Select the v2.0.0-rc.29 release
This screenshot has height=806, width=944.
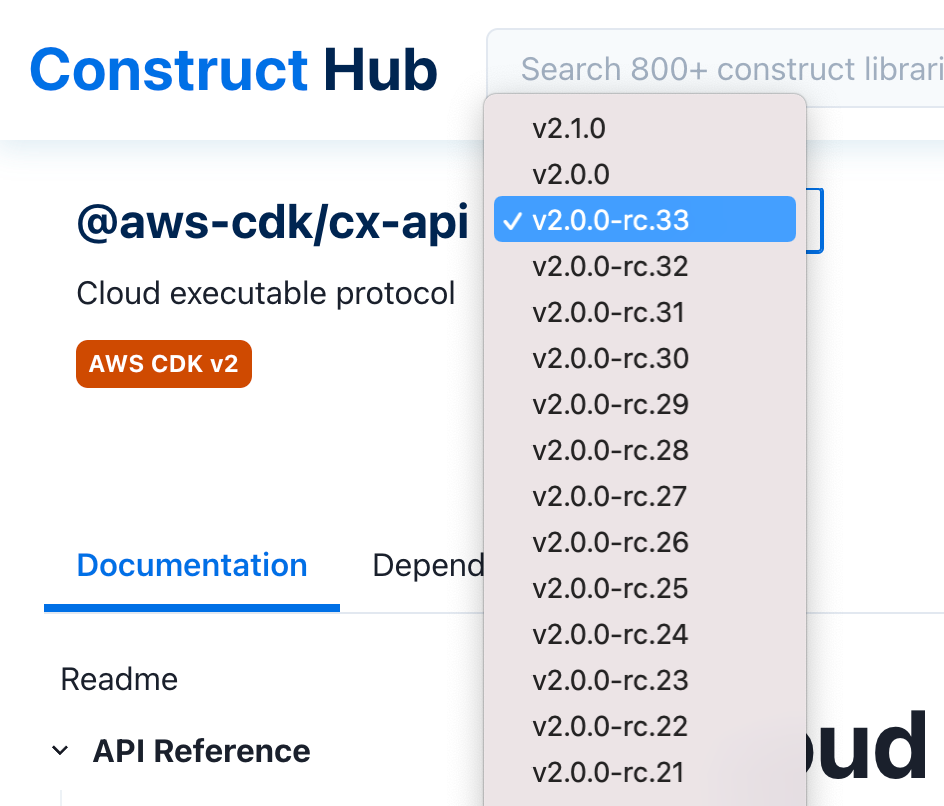pos(612,404)
